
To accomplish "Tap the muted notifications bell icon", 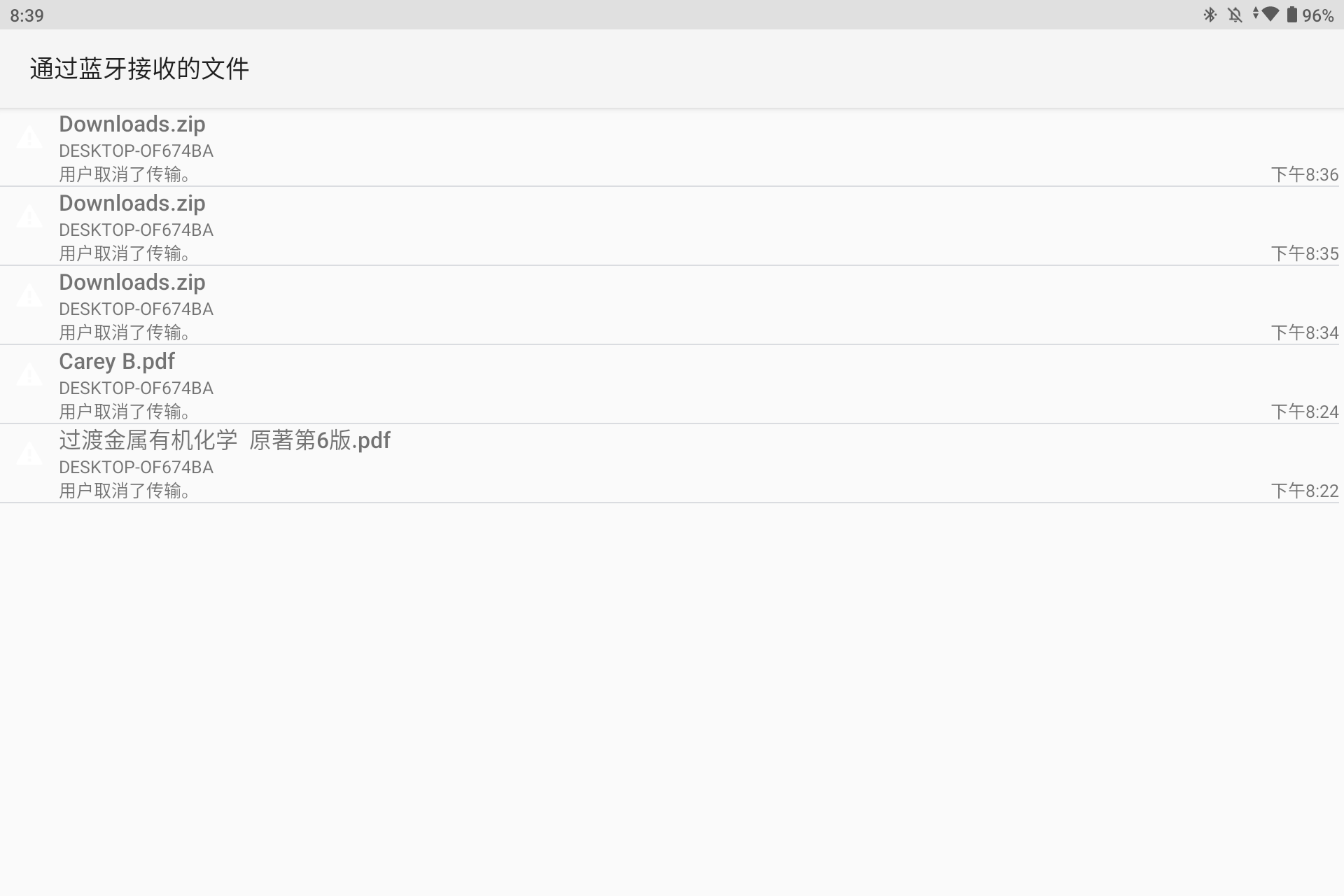I will 1235,15.
